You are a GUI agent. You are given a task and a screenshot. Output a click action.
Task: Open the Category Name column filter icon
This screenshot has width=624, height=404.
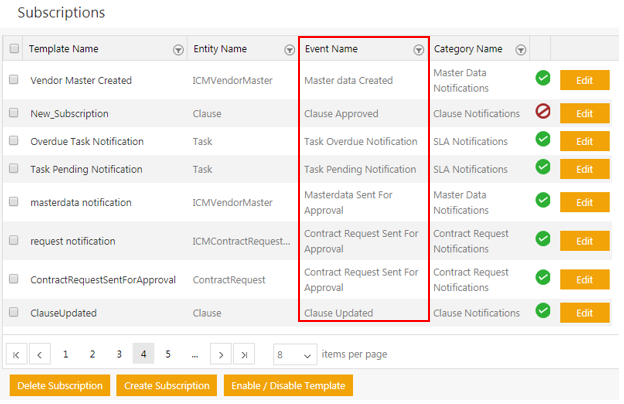click(x=520, y=49)
